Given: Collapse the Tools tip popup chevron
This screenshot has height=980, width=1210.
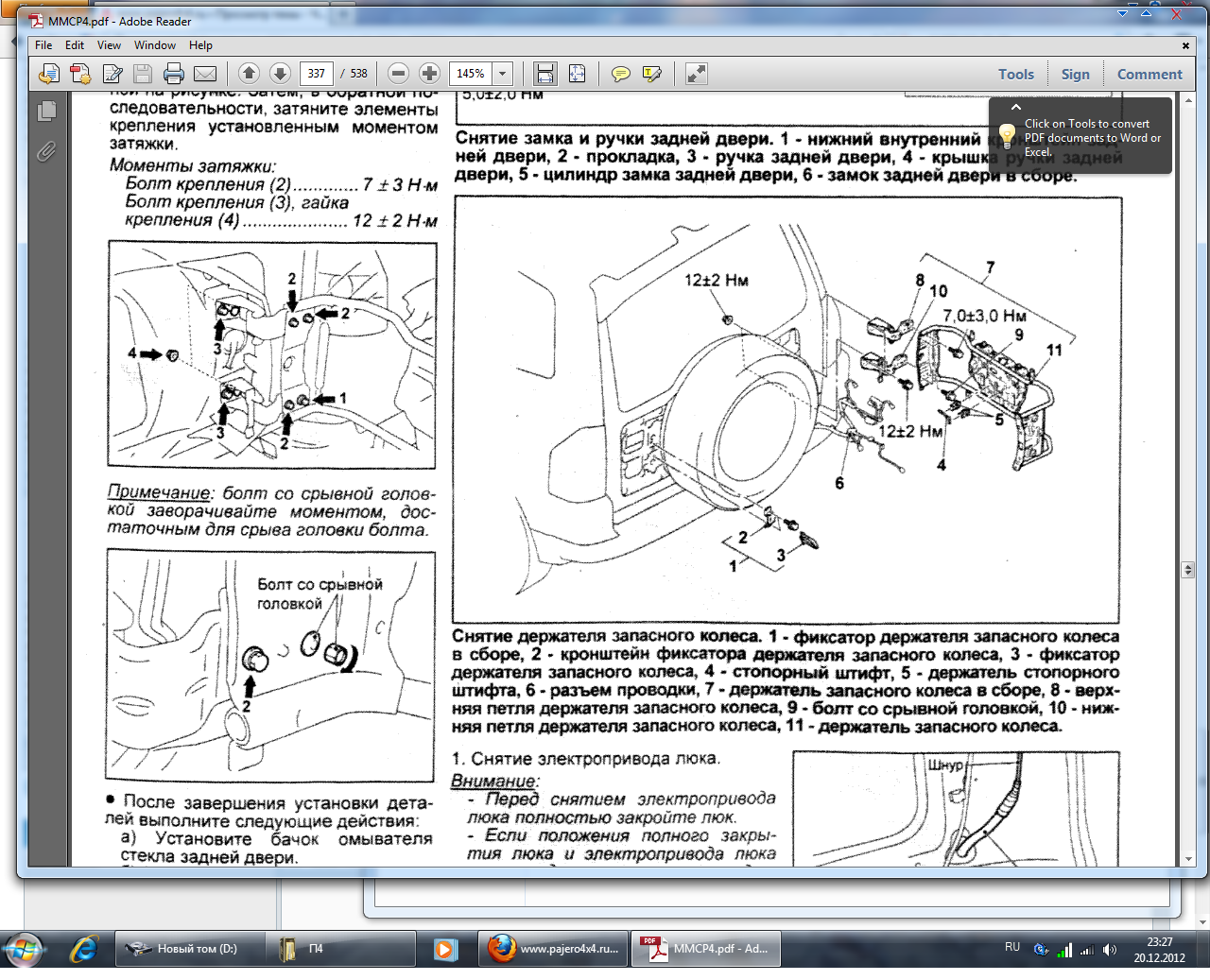Looking at the screenshot, I should click(1016, 108).
